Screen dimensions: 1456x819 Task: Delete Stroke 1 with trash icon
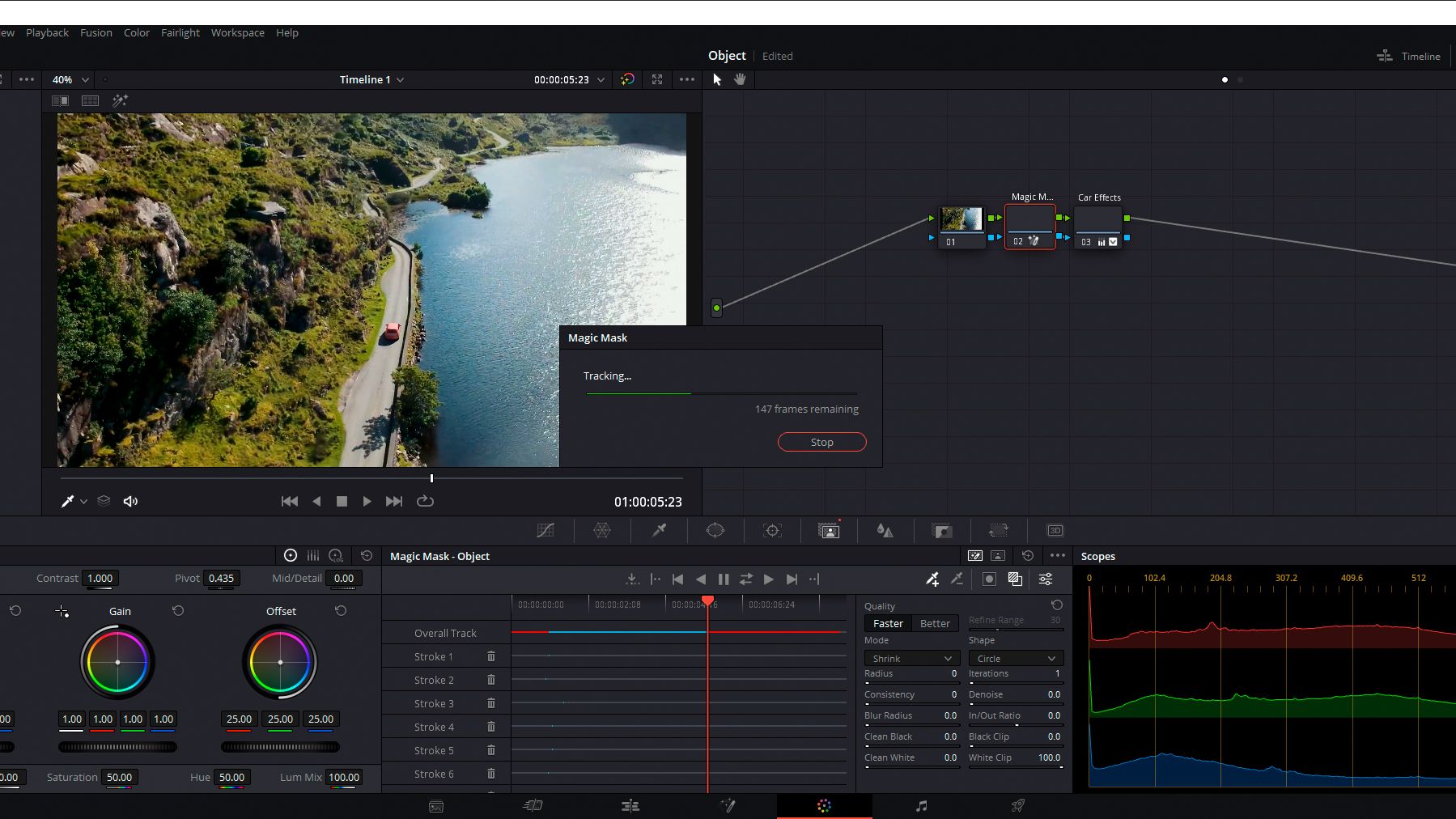(491, 656)
